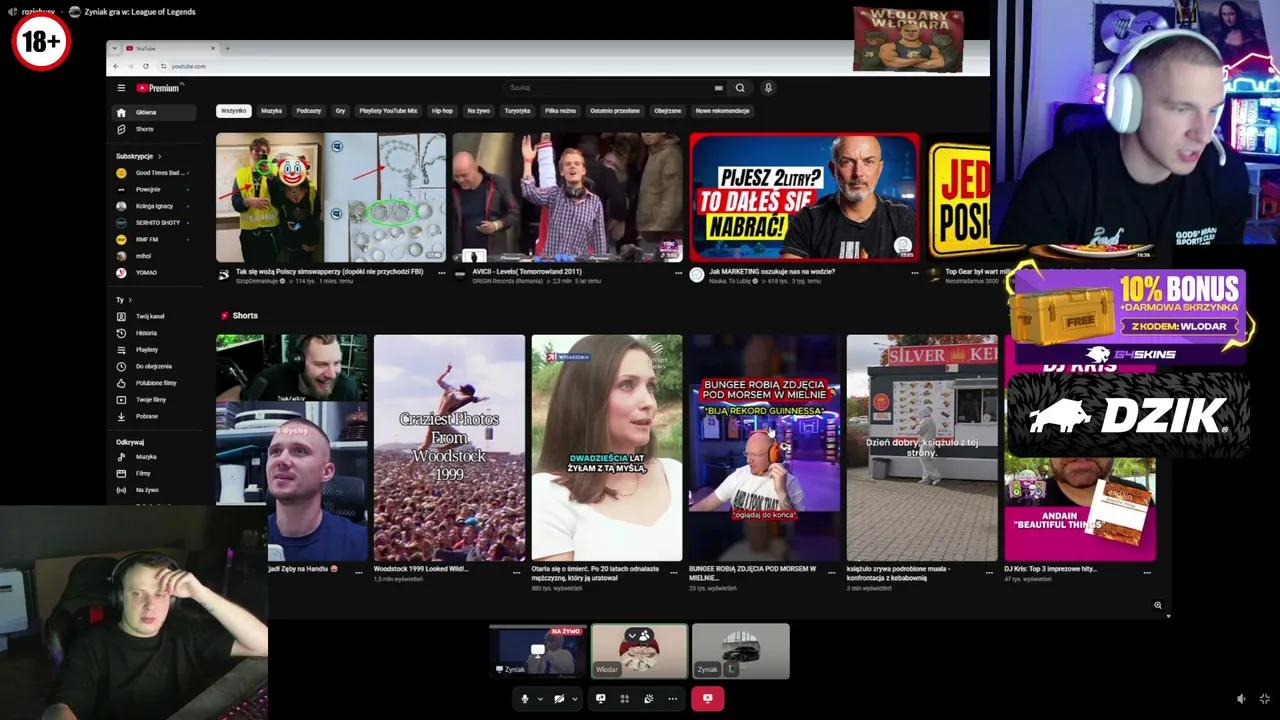Select the Na żywo filter chip
Screen dimensions: 1280x720
coord(478,111)
